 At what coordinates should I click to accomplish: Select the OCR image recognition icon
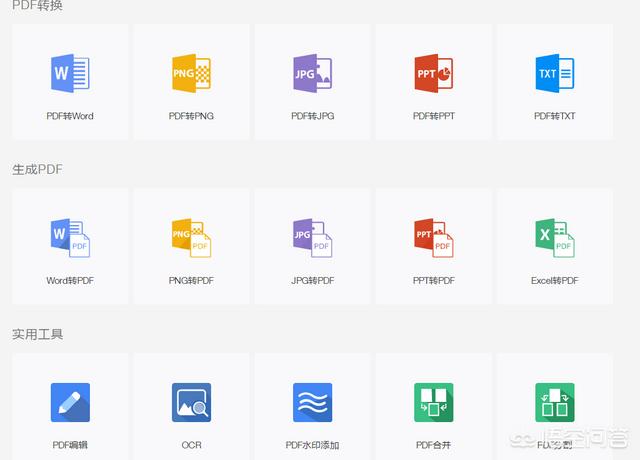click(x=191, y=402)
